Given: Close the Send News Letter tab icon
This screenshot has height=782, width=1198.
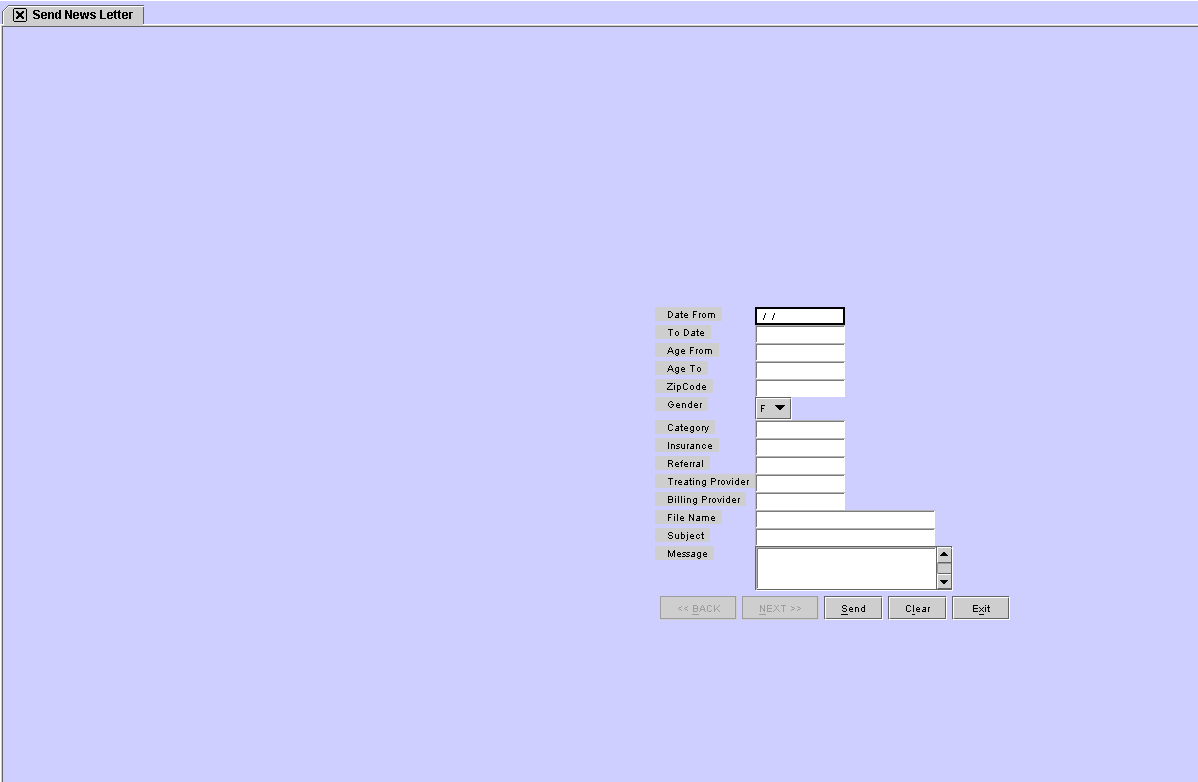Looking at the screenshot, I should pos(20,15).
